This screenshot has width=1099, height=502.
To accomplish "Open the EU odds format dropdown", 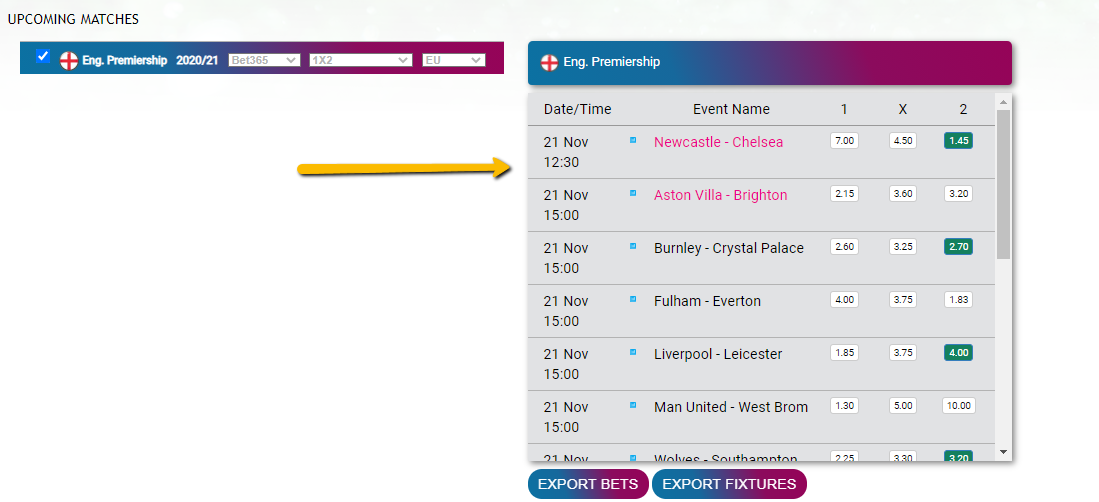I will [x=453, y=60].
